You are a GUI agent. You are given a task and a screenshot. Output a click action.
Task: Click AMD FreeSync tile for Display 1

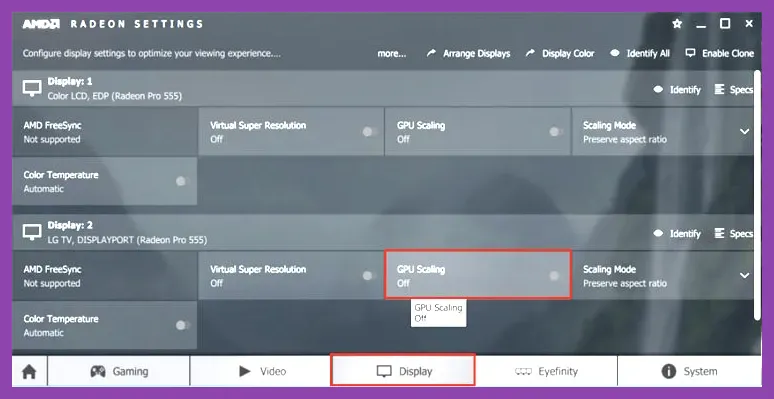105,132
